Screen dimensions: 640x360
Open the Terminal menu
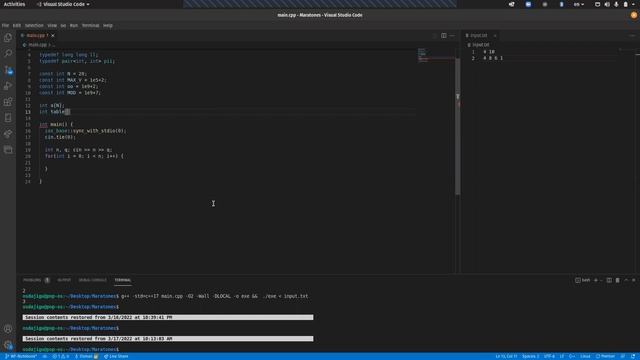tap(91, 25)
